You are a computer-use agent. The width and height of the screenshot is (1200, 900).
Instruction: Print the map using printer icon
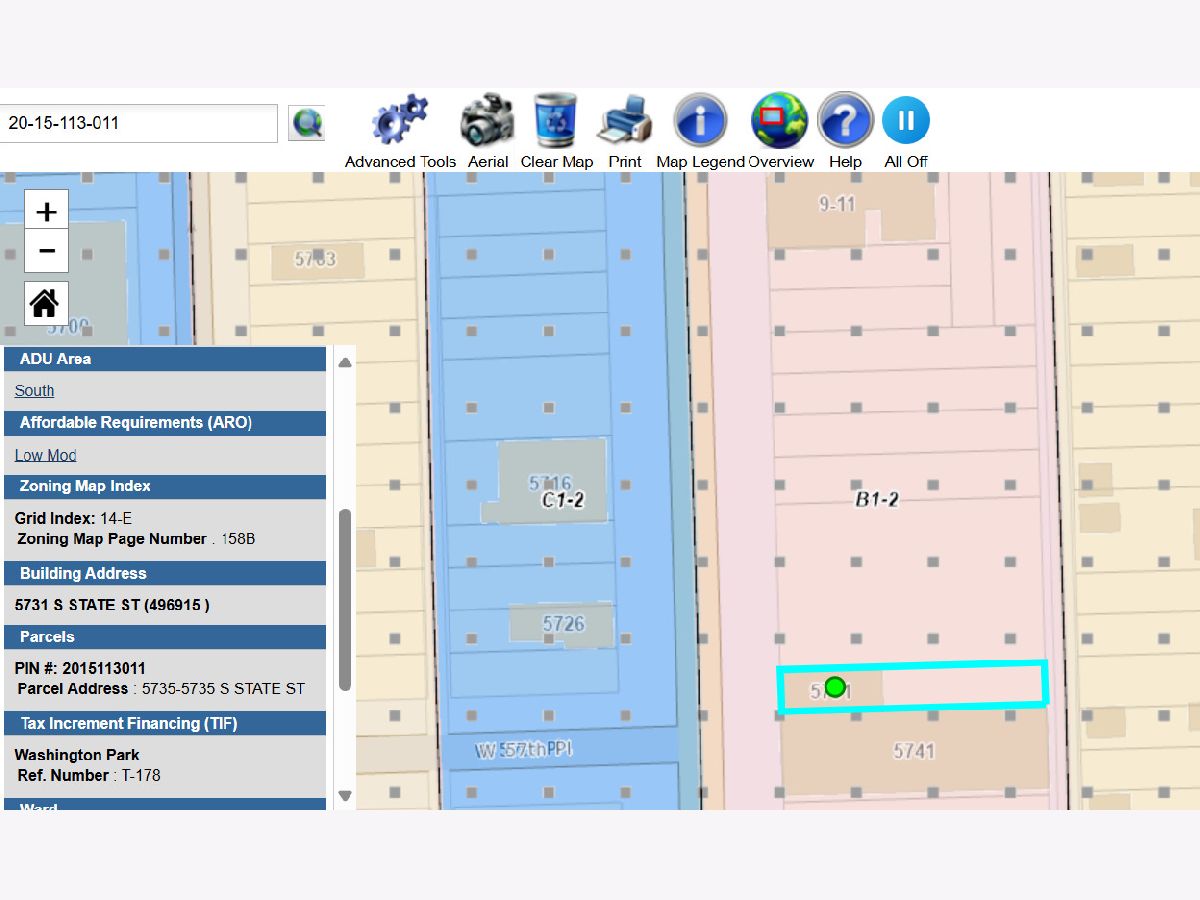pyautogui.click(x=625, y=122)
